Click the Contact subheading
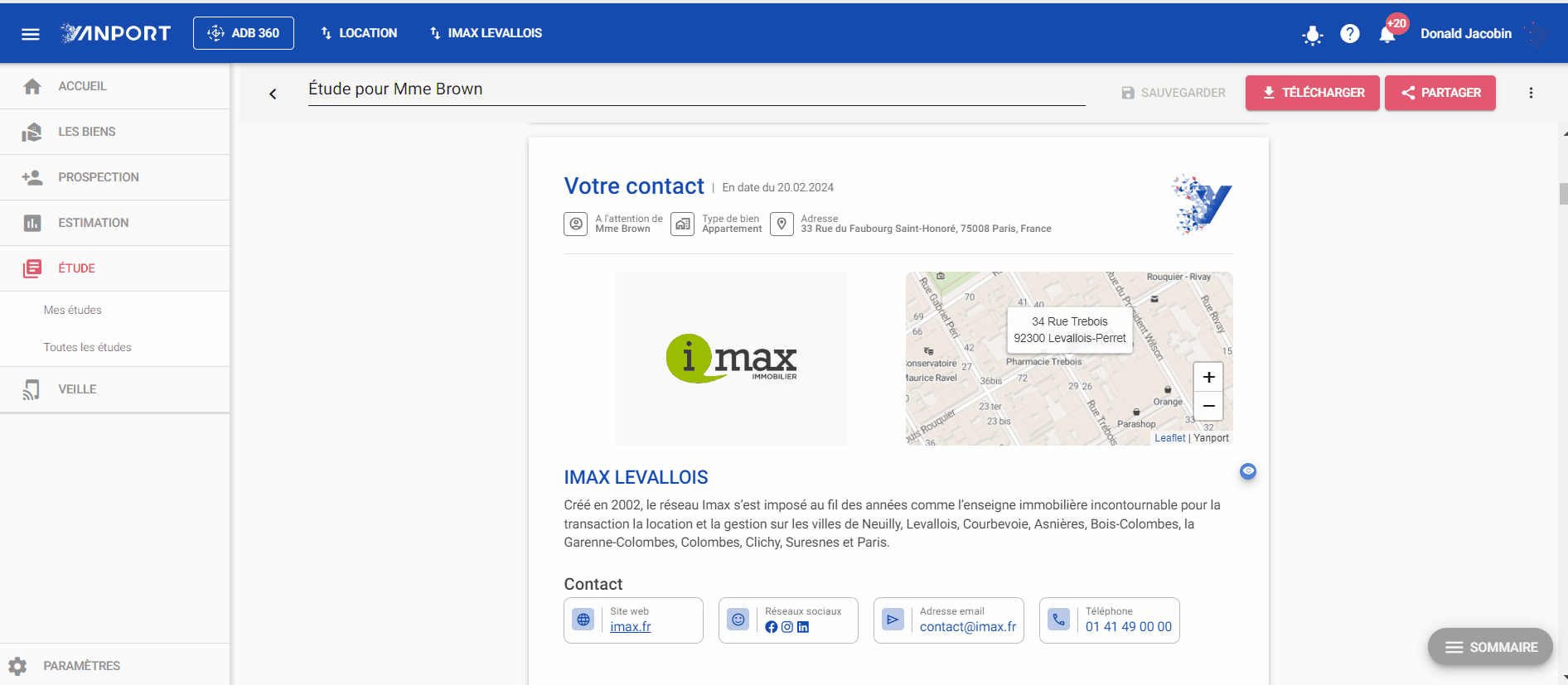 point(593,585)
